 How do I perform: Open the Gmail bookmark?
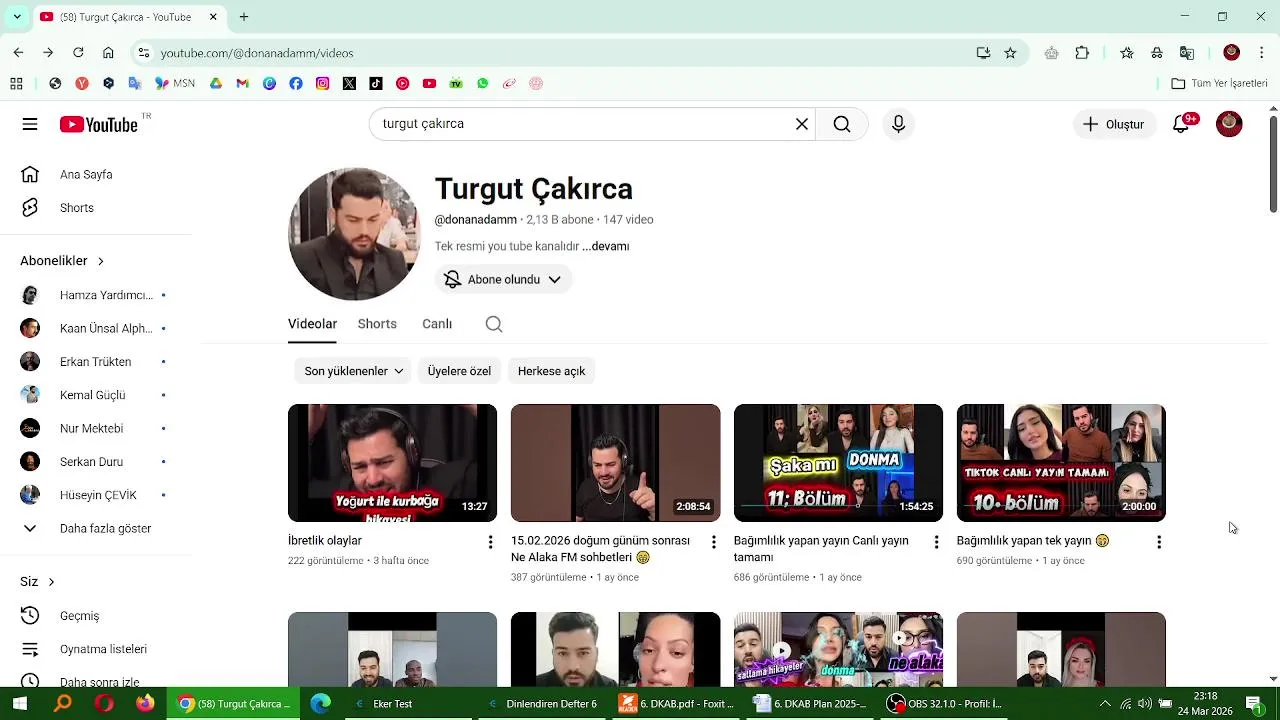tap(242, 83)
